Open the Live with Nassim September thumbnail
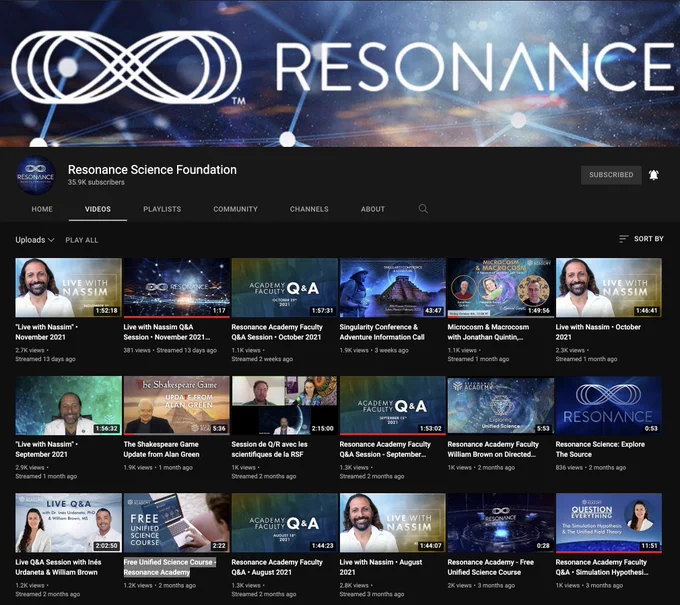This screenshot has height=605, width=680. tap(69, 405)
